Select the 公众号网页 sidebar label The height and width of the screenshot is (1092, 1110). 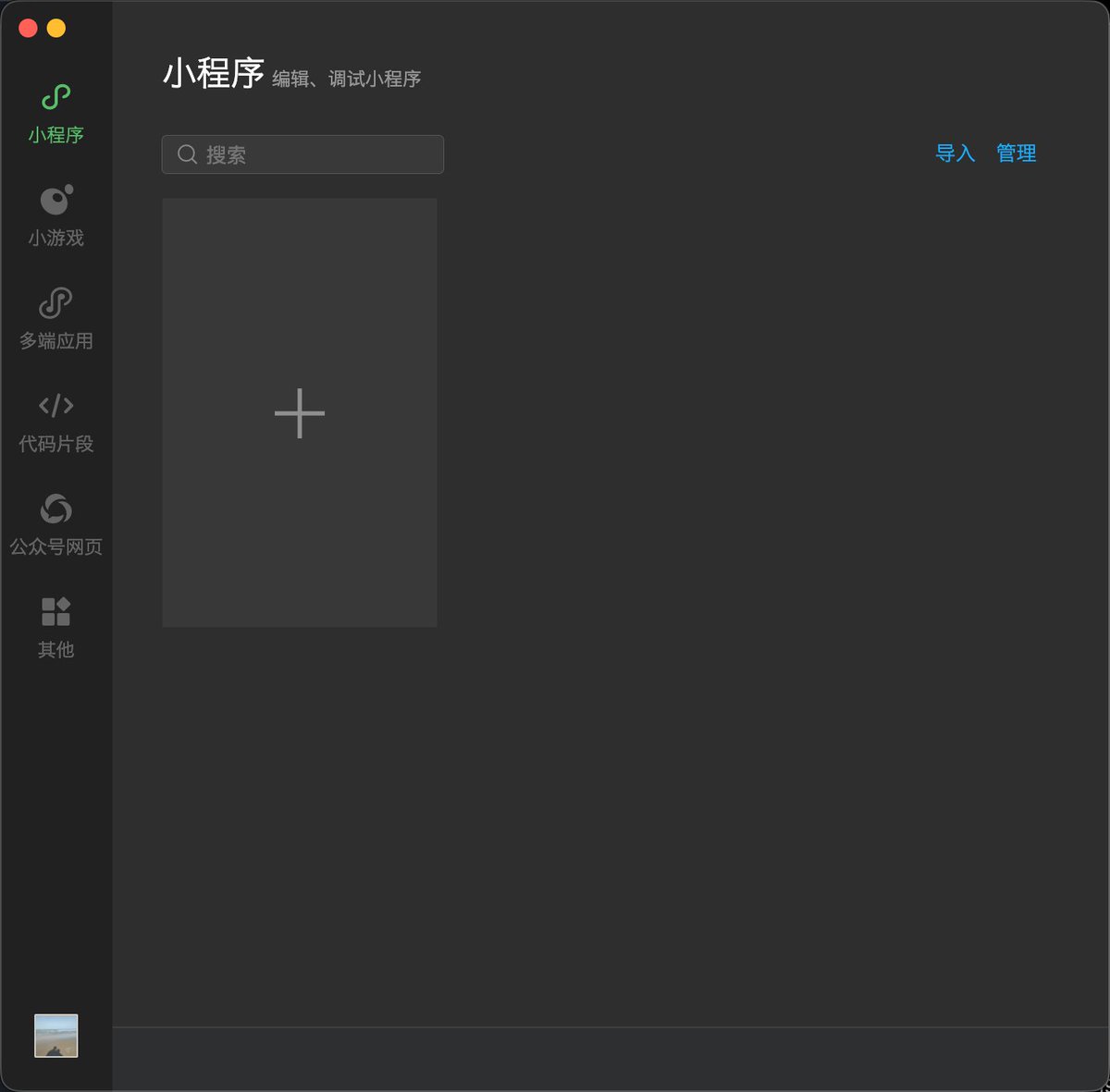(x=55, y=546)
